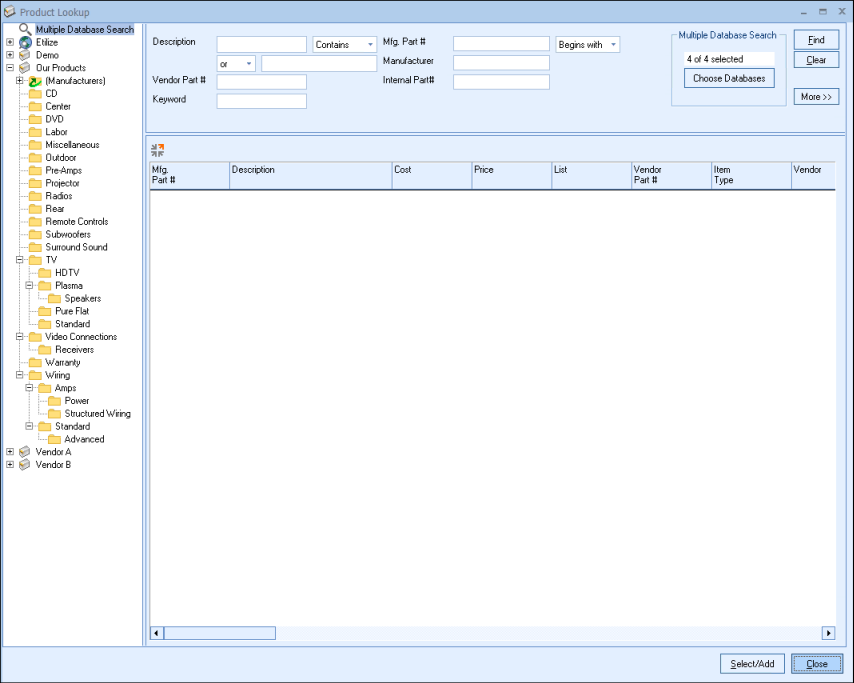Click the Choose Databases button
The image size is (854, 683).
pyautogui.click(x=729, y=78)
